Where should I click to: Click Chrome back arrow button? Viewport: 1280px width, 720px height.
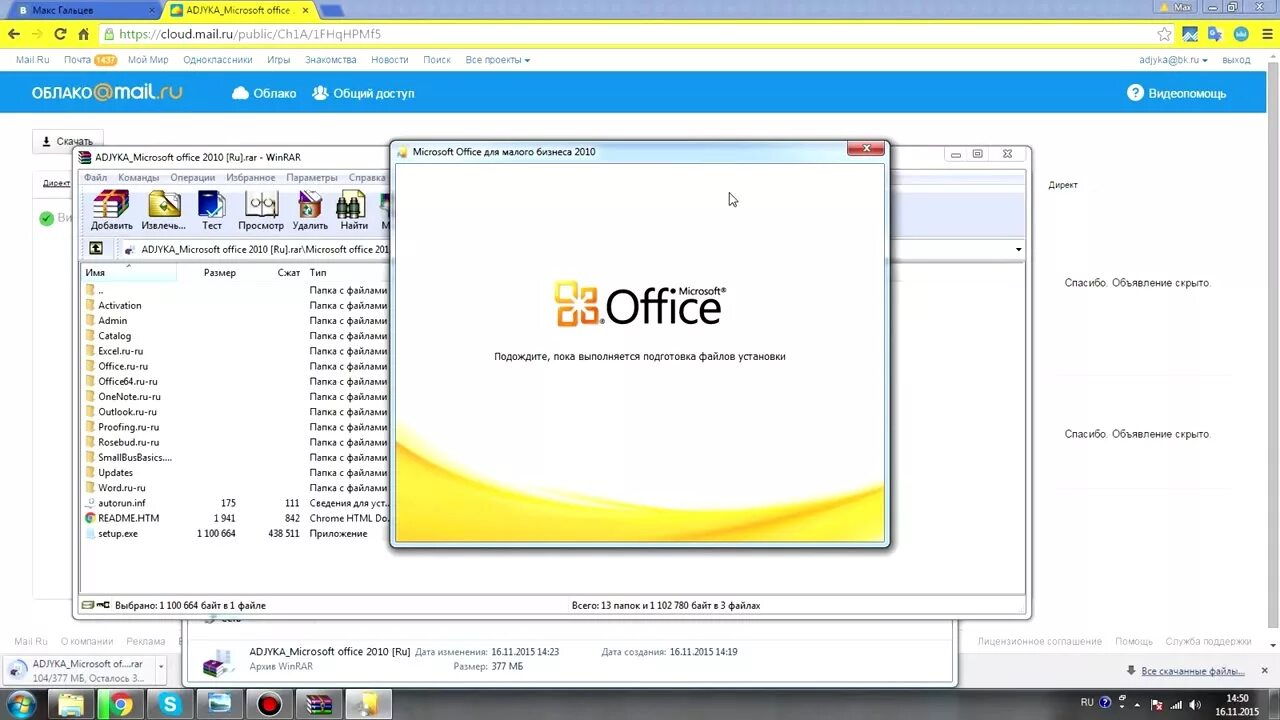click(14, 34)
